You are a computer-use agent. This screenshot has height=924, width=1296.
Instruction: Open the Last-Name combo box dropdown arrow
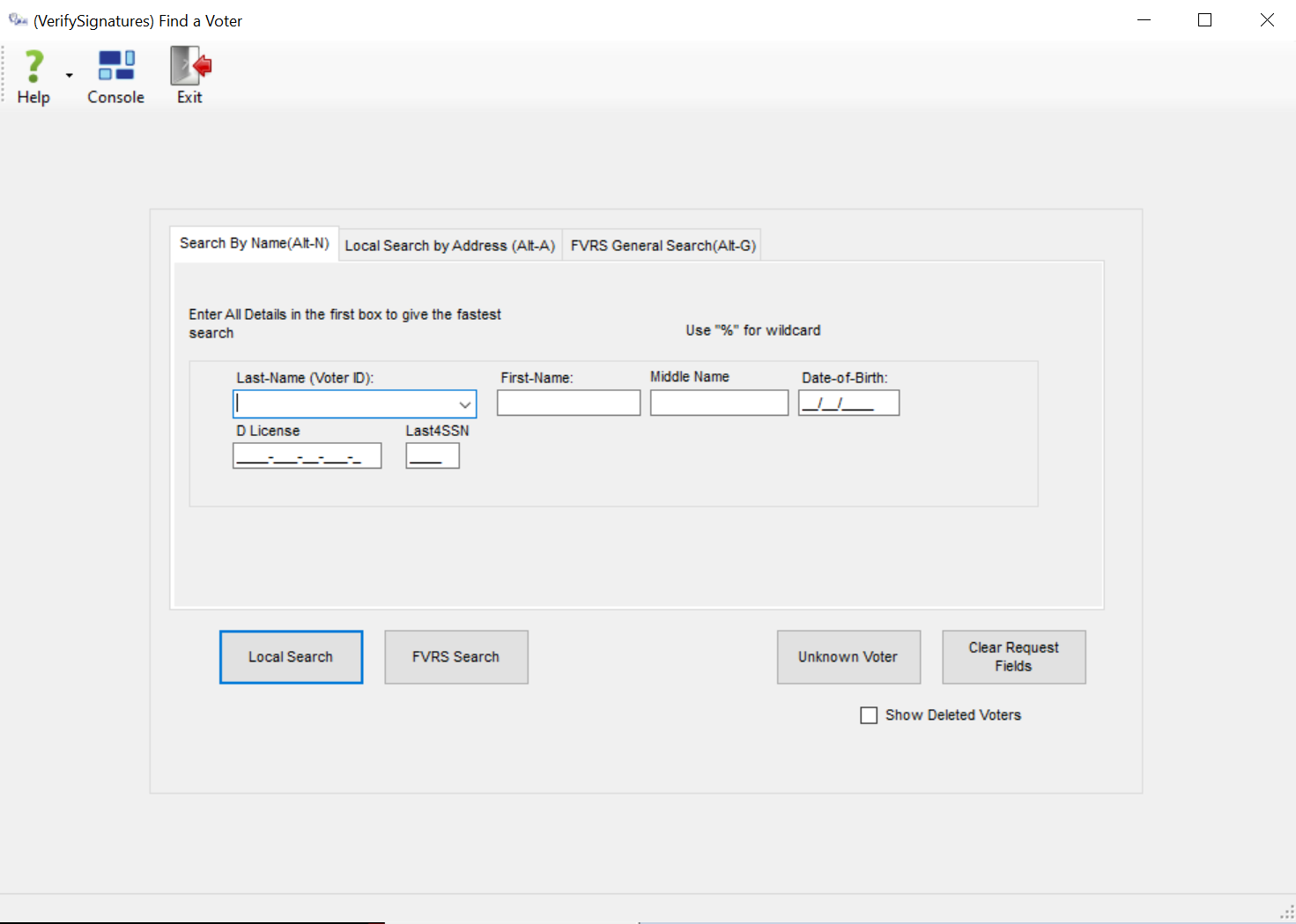pos(464,404)
